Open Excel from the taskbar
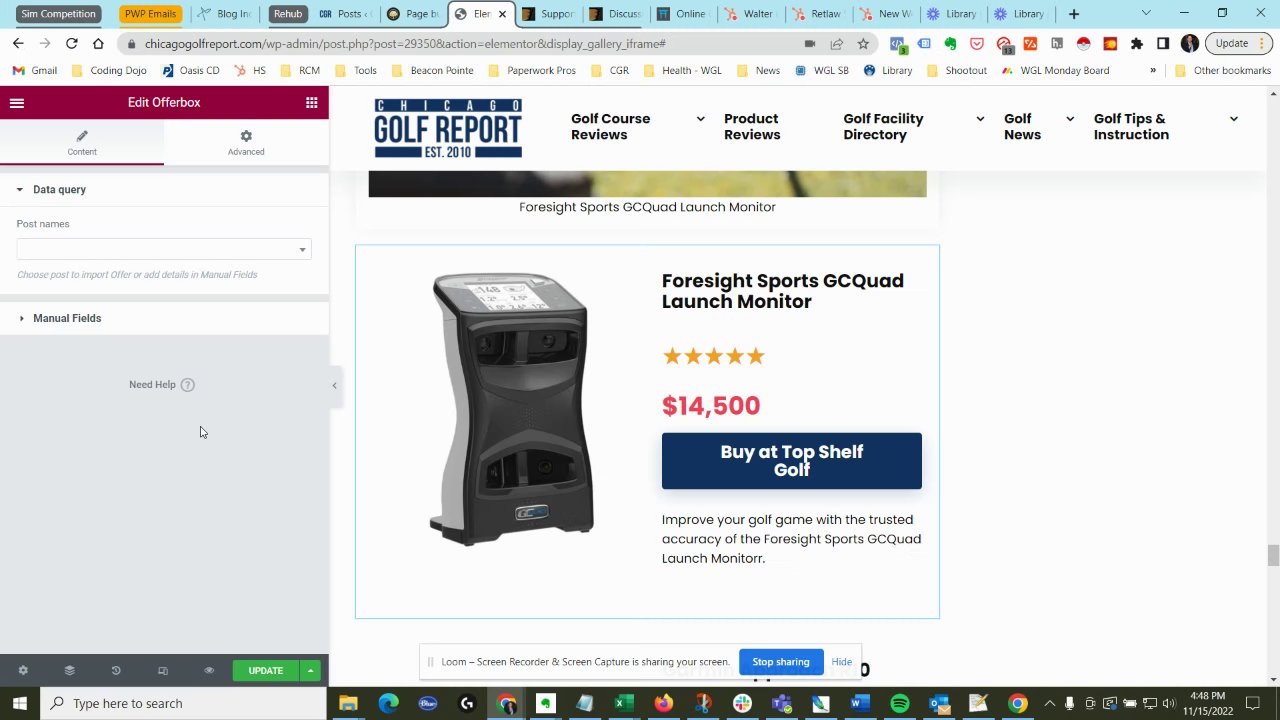 (624, 704)
